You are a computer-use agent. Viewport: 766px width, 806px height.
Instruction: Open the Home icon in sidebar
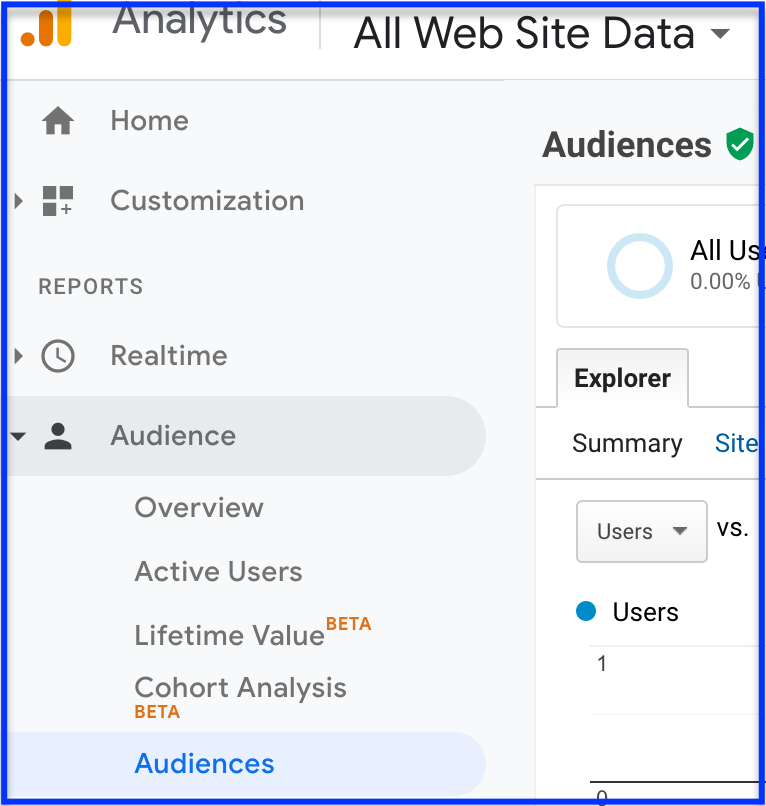tap(58, 121)
